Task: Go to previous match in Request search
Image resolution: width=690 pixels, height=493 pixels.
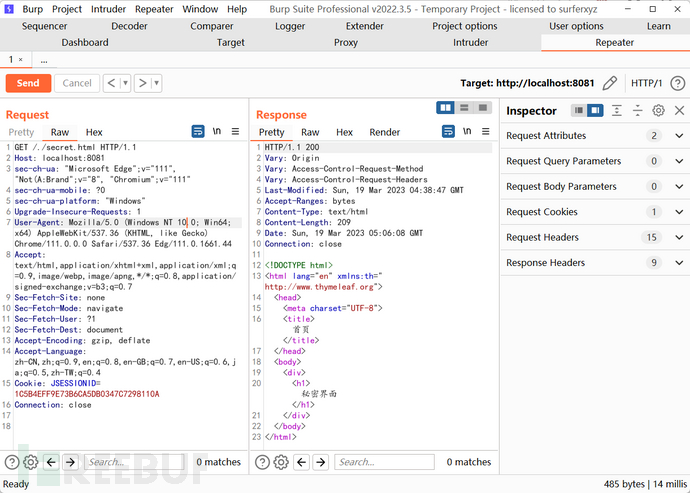Action: coord(51,462)
